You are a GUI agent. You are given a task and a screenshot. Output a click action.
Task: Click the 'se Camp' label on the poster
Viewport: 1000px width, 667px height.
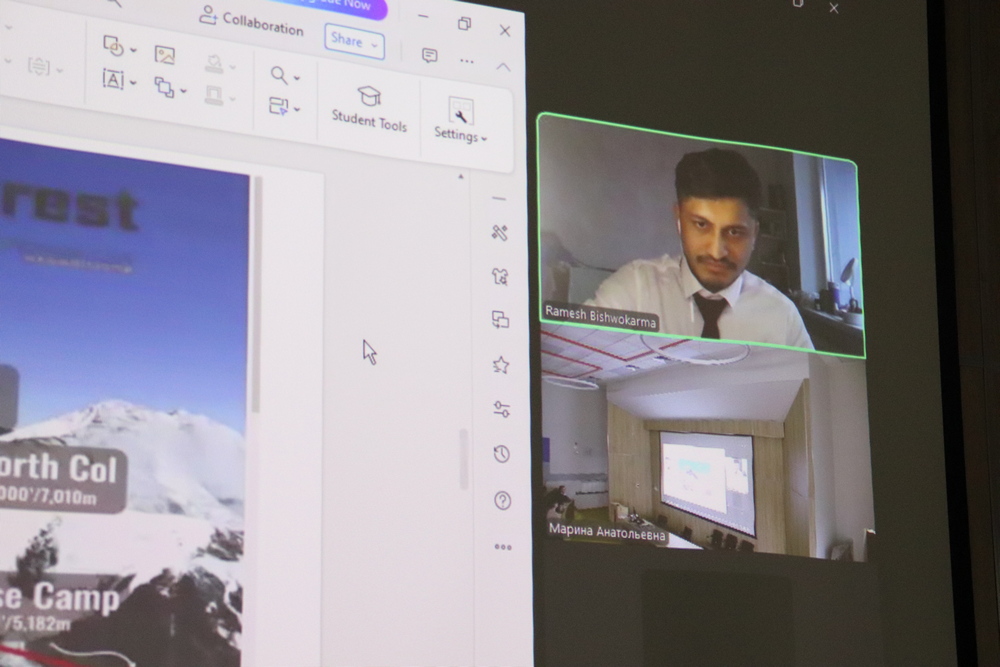[60, 597]
